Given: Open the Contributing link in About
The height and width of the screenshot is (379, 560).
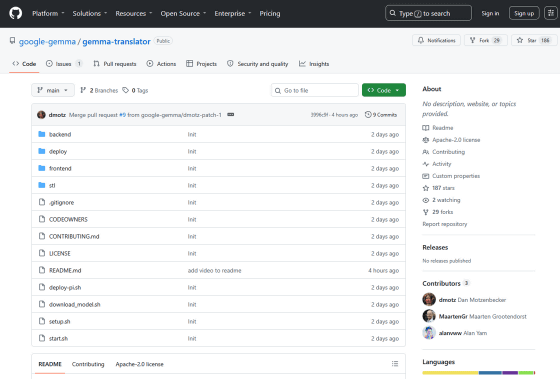Looking at the screenshot, I should pyautogui.click(x=444, y=152).
